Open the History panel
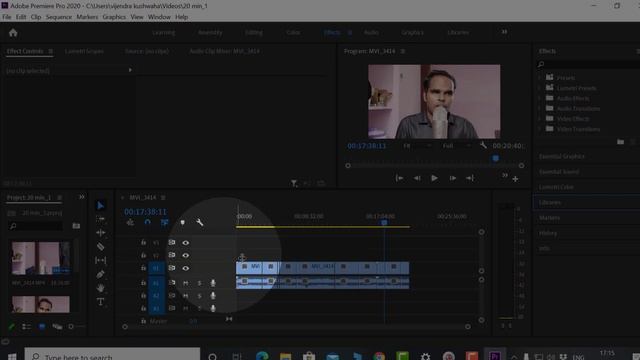The width and height of the screenshot is (640, 360). 548,233
